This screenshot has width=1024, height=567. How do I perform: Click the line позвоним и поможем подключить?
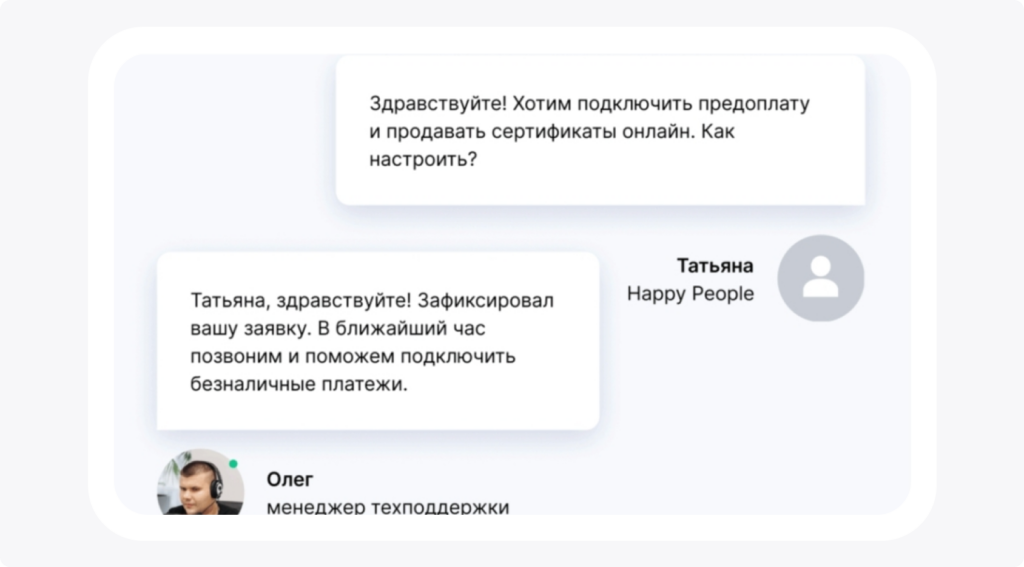[353, 357]
